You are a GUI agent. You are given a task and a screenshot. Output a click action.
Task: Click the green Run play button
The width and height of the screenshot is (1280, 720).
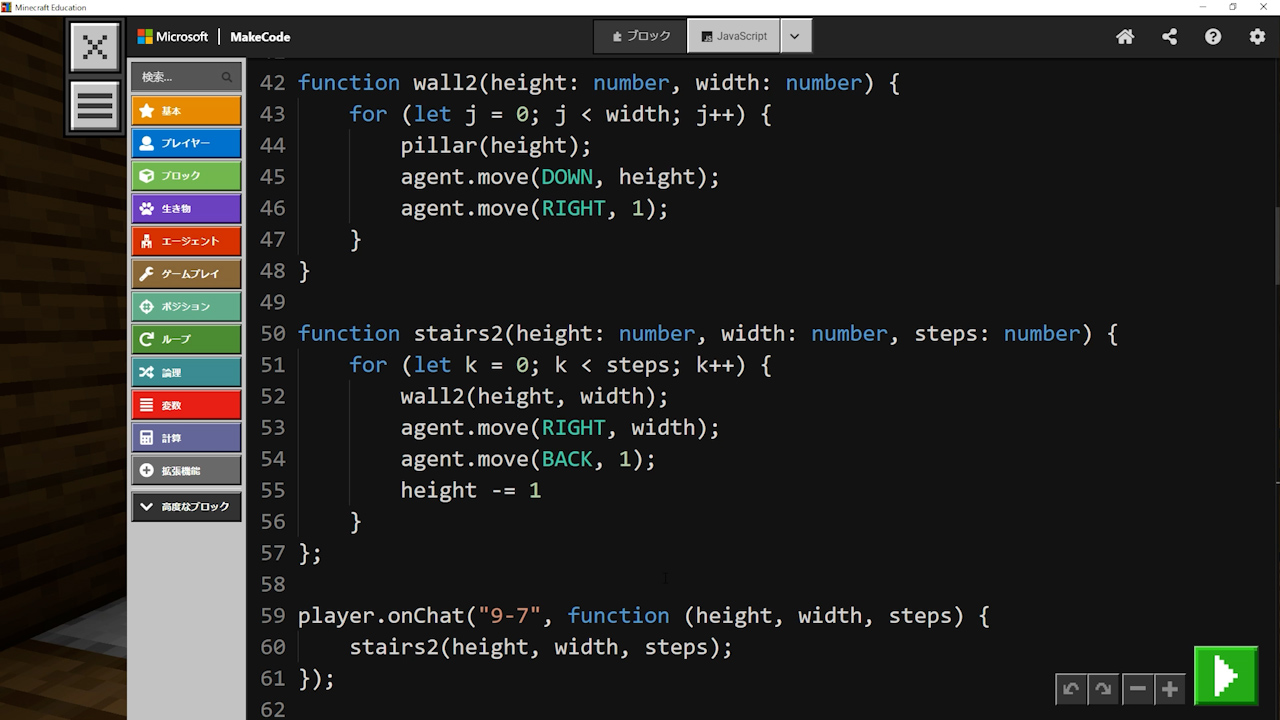[1226, 677]
